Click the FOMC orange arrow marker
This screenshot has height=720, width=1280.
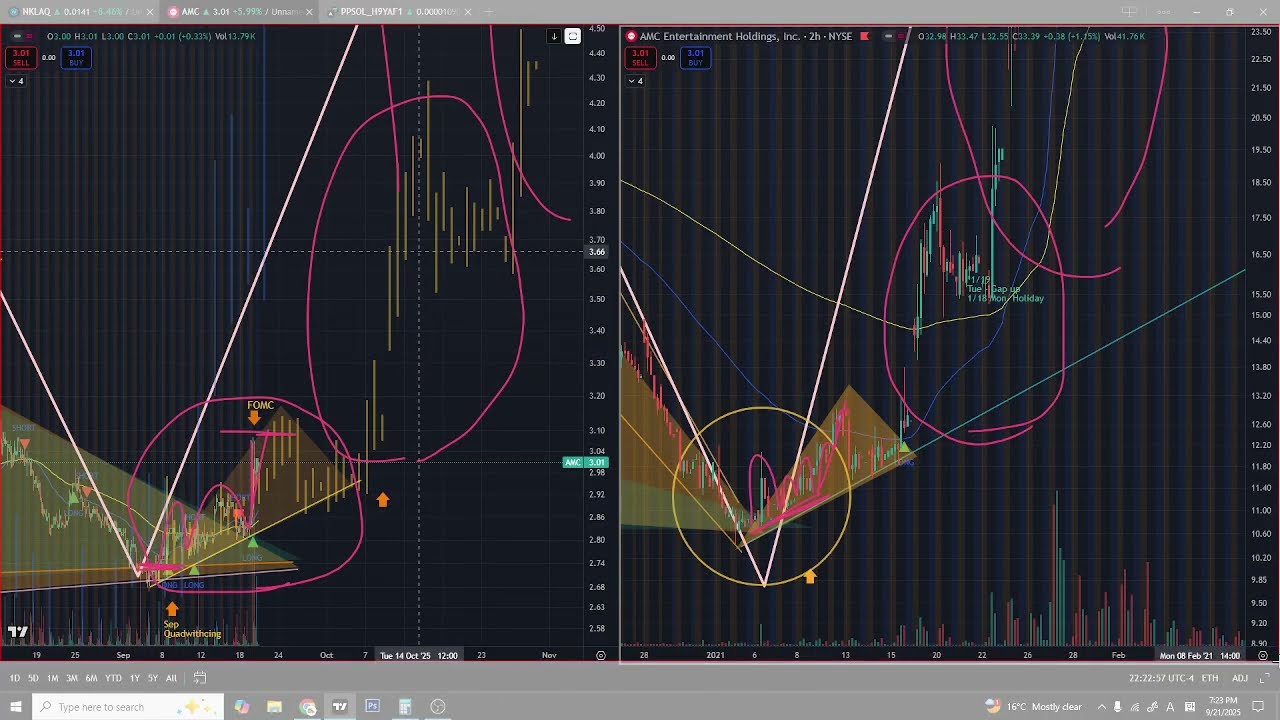[255, 418]
